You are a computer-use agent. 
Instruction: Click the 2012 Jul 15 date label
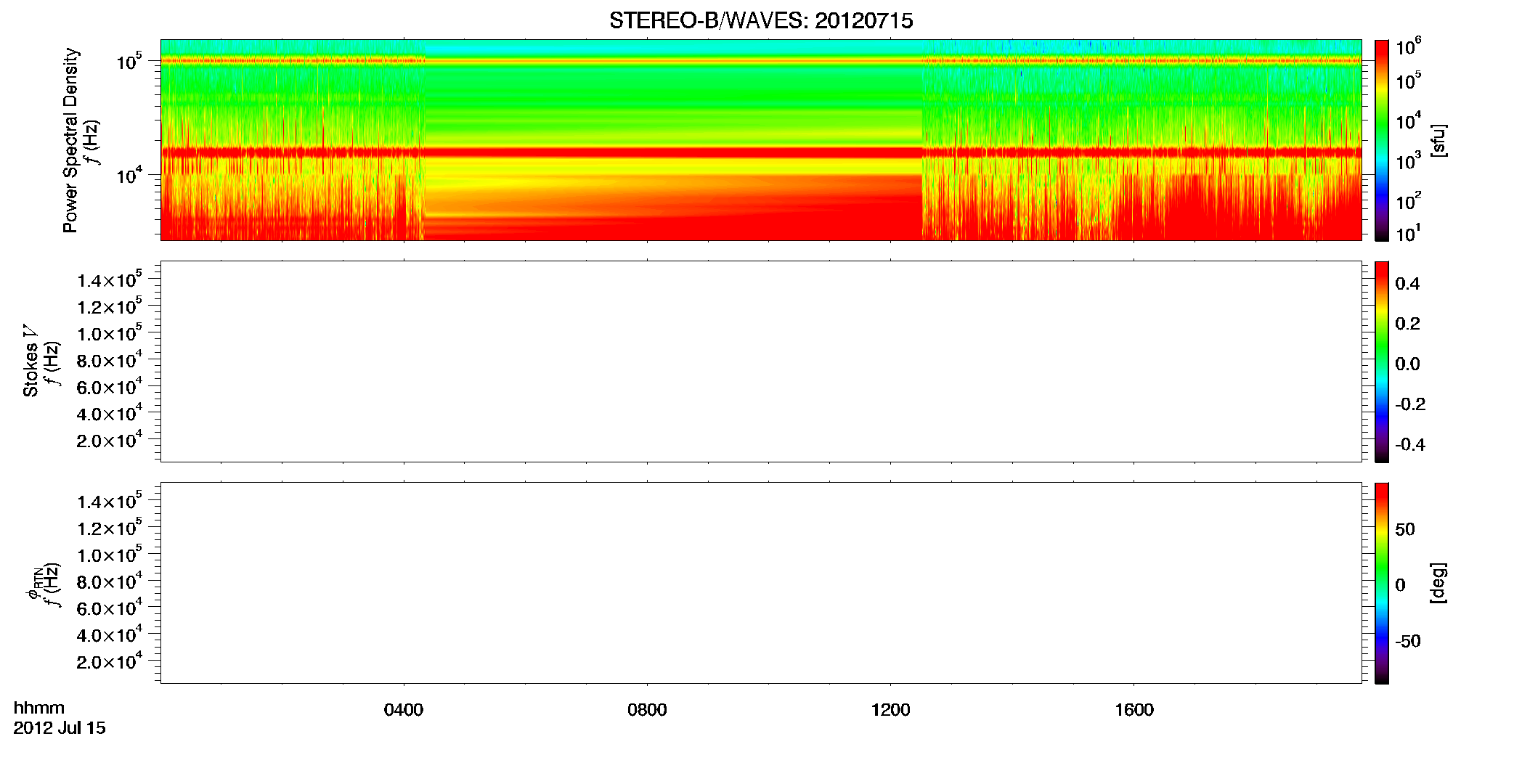click(x=60, y=728)
